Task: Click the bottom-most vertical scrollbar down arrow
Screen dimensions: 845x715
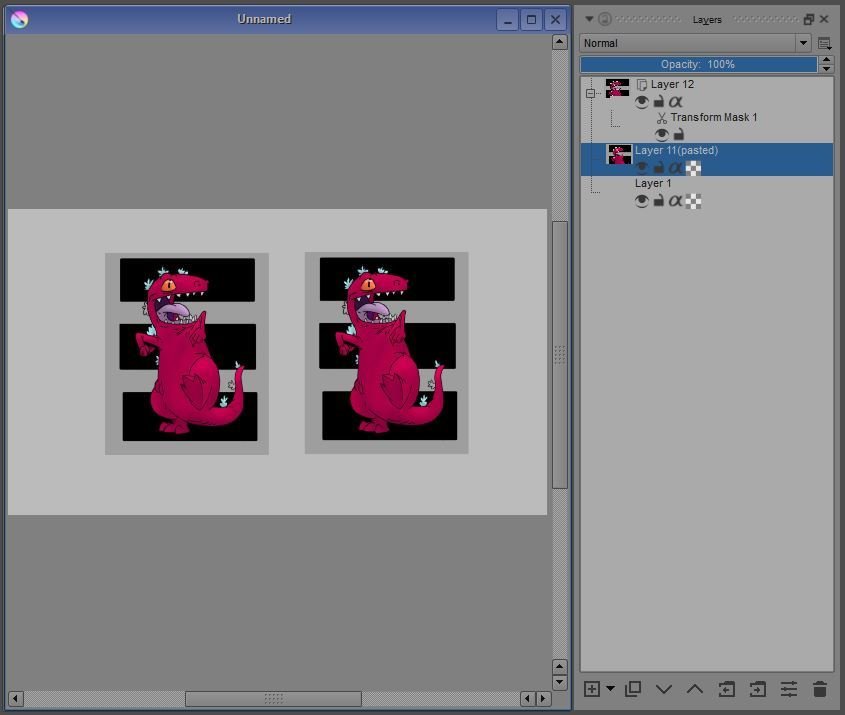Action: [559, 682]
